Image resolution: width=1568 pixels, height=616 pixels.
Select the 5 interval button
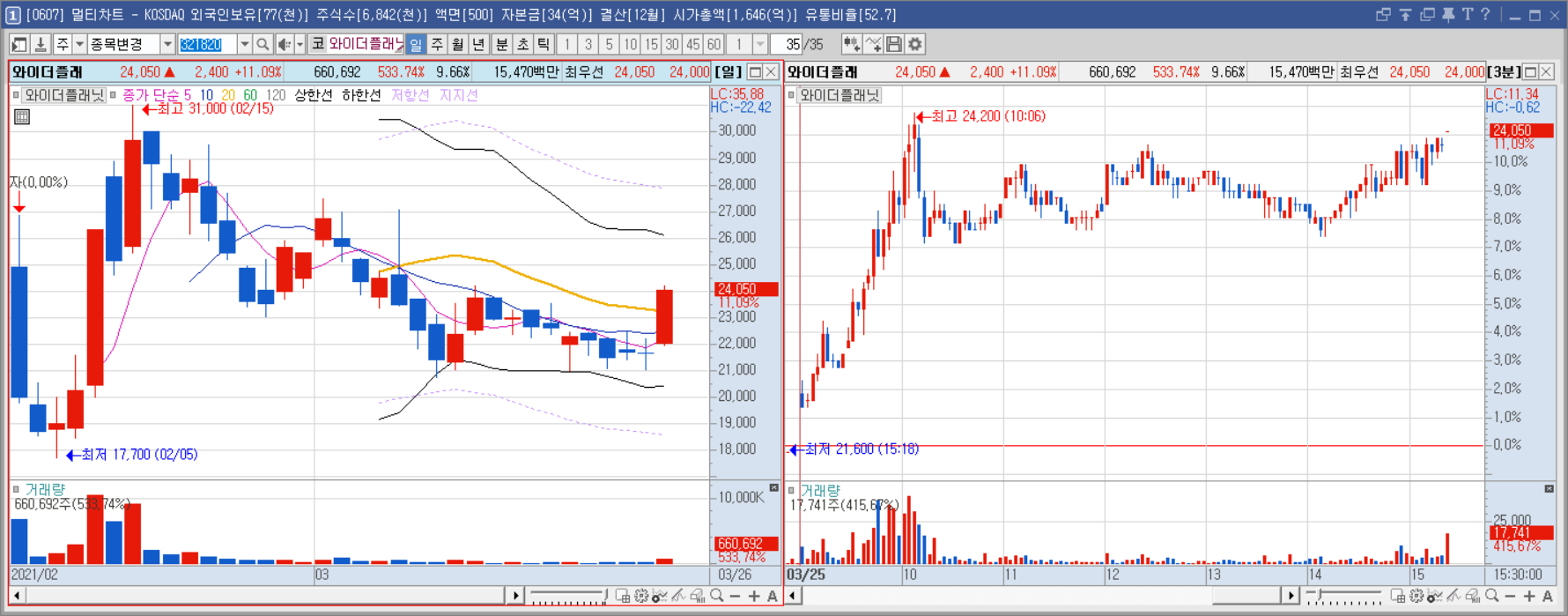(609, 44)
